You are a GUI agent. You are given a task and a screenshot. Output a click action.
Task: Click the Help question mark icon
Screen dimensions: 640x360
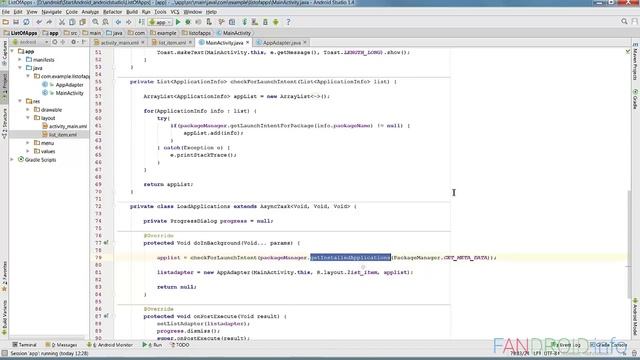(x=288, y=22)
